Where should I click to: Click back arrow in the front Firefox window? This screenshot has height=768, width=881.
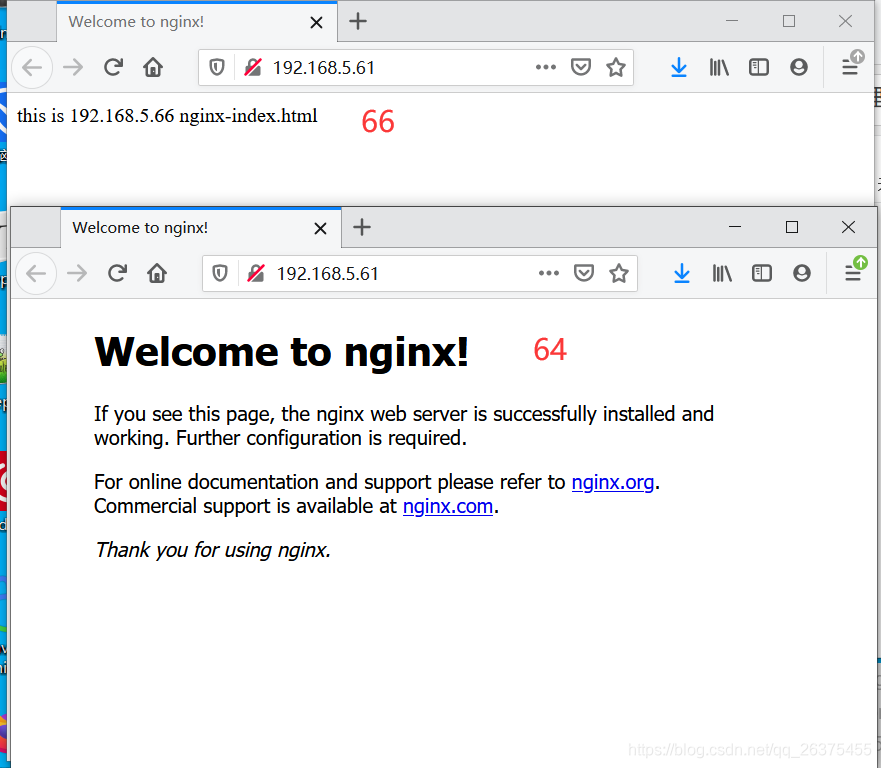36,274
